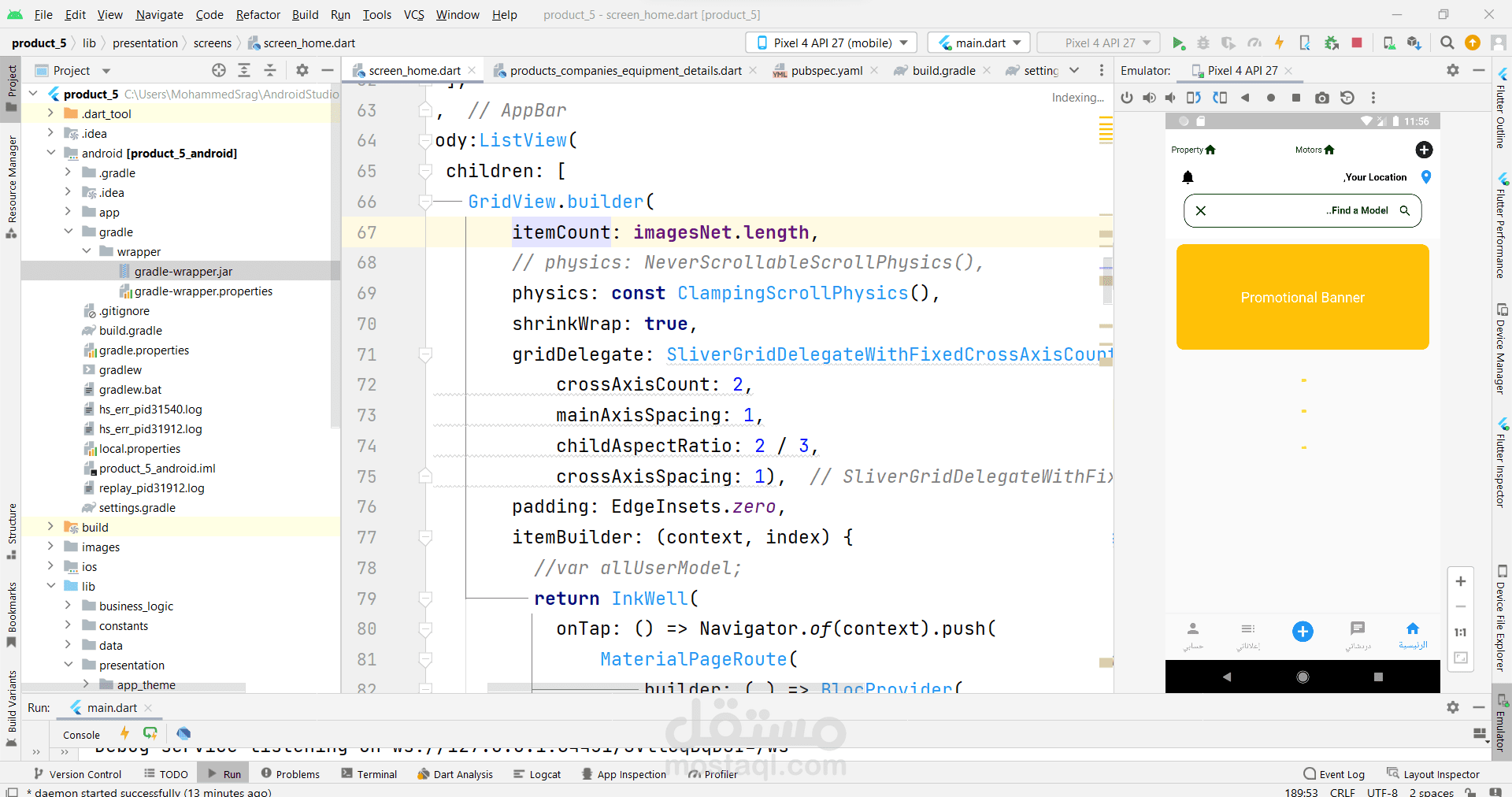The height and width of the screenshot is (797, 1512).
Task: Open the Pixel 4 API 27 (mobile) device dropdown
Action: [x=832, y=43]
